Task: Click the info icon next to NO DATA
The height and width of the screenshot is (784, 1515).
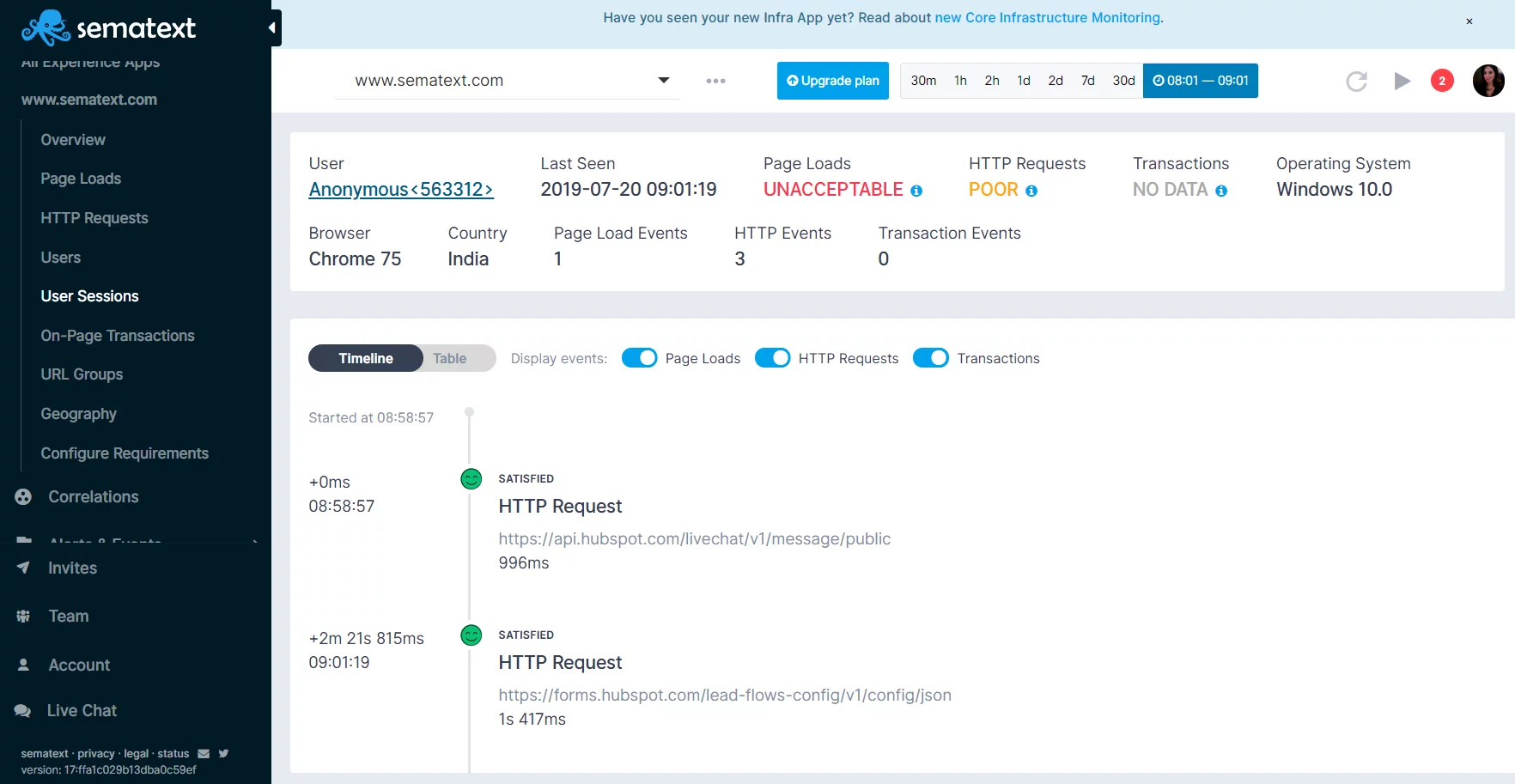Action: tap(1221, 191)
